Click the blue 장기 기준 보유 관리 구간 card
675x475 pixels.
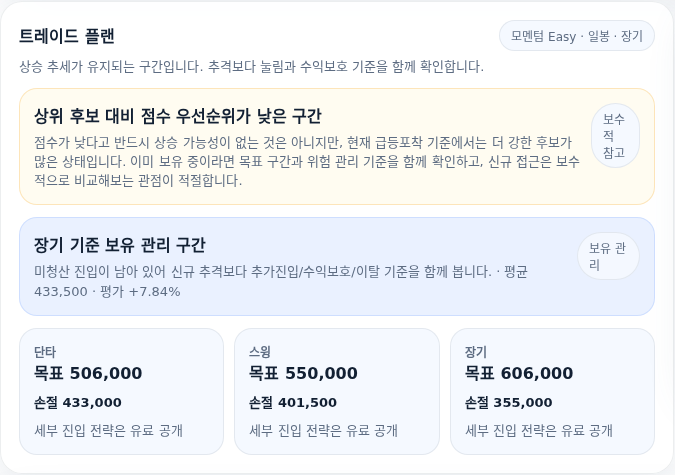(337, 267)
